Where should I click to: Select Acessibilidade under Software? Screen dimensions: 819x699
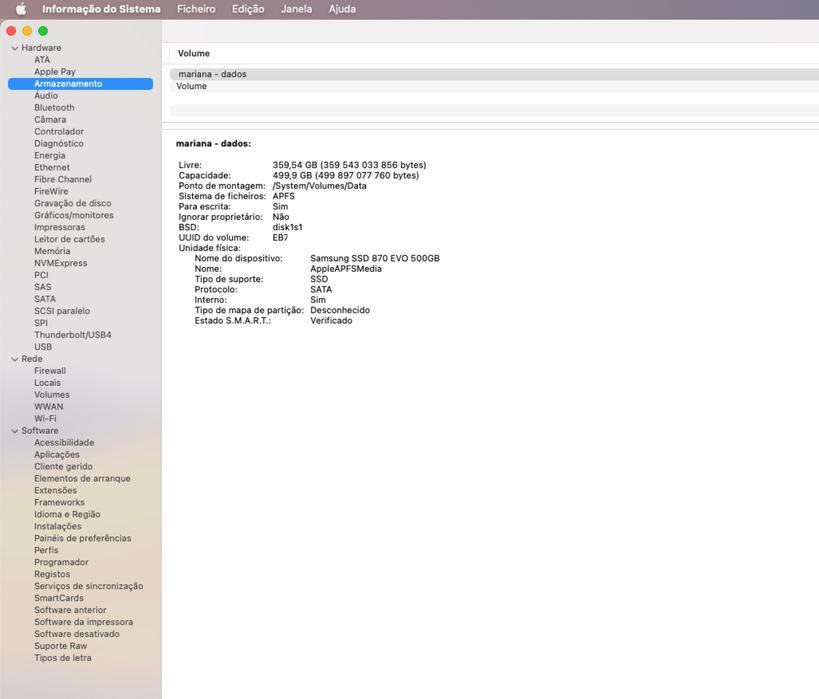(x=64, y=442)
